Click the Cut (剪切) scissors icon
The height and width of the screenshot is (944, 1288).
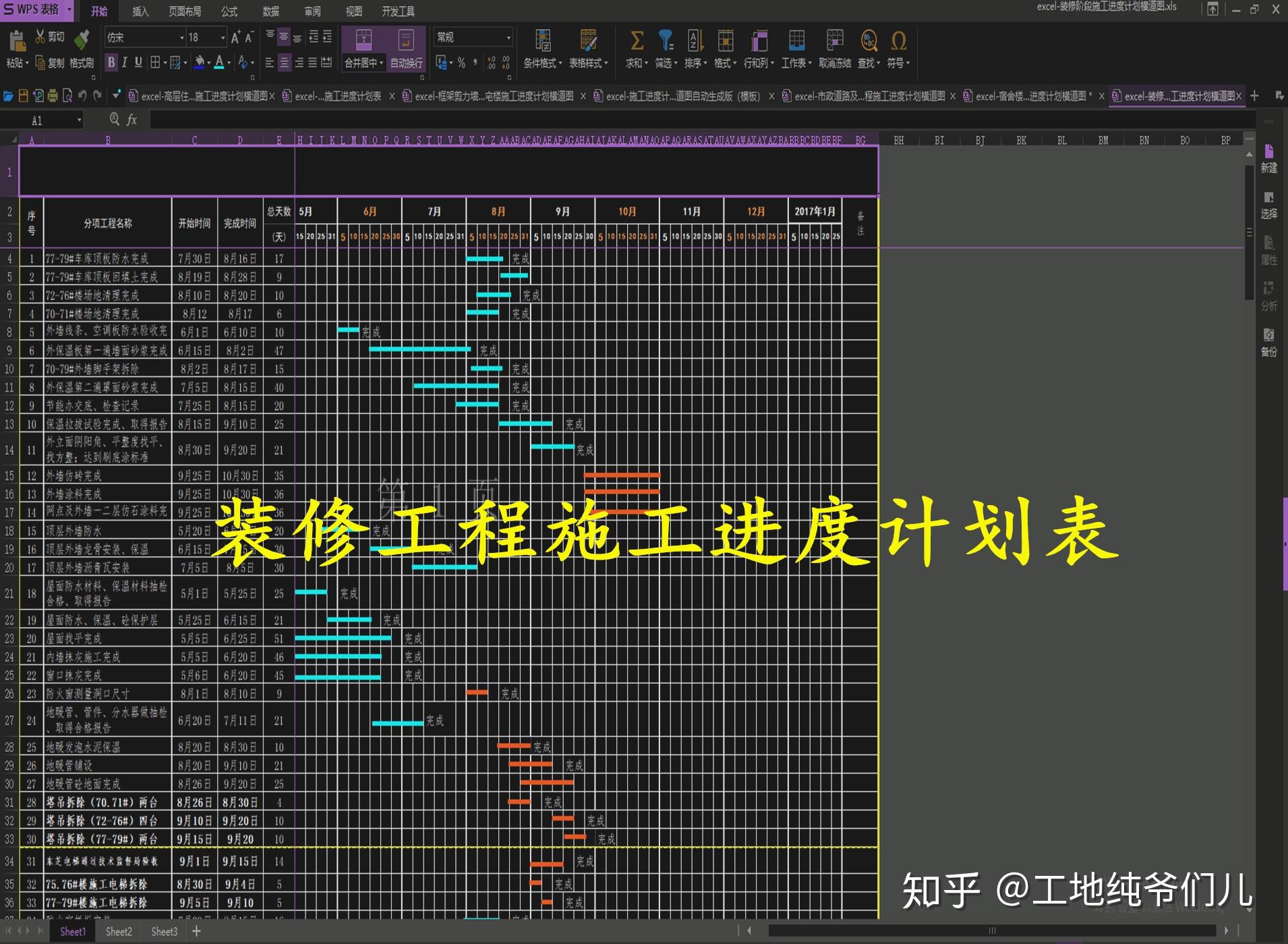40,36
